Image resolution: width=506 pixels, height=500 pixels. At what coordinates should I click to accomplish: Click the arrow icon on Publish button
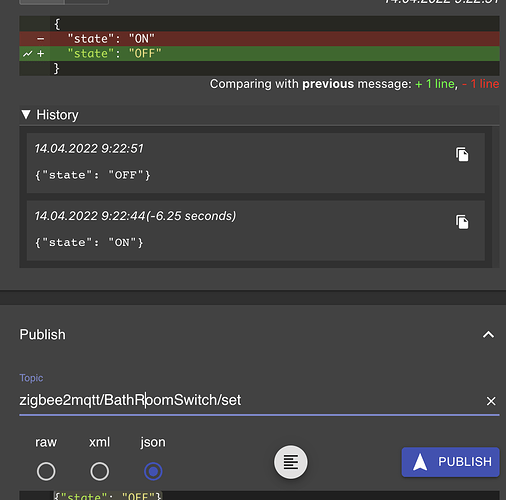[x=420, y=462]
